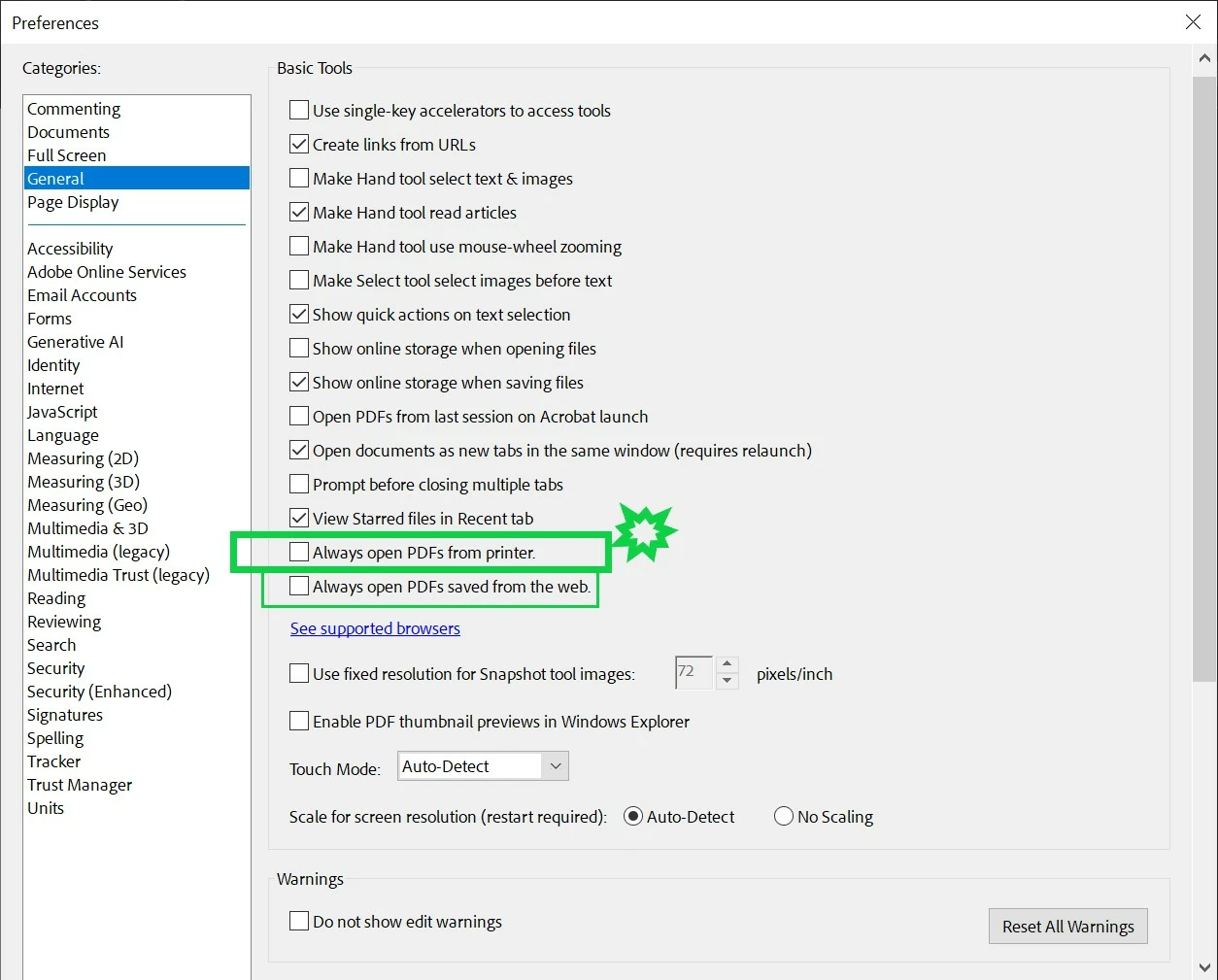The height and width of the screenshot is (980, 1218).
Task: Check "Make Hand tool select text & images"
Action: pyautogui.click(x=298, y=178)
